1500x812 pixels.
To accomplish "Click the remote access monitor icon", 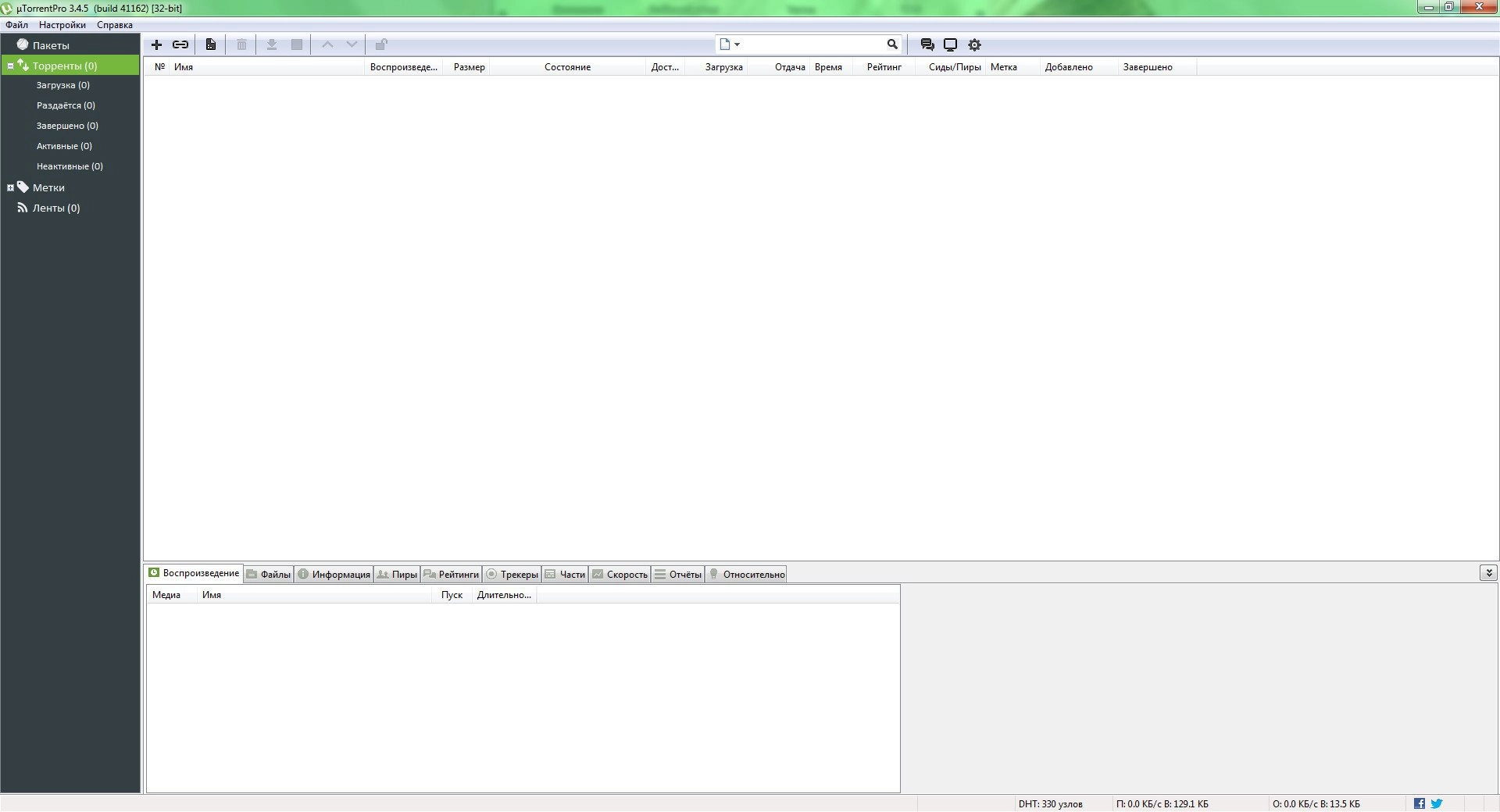I will coord(951,45).
